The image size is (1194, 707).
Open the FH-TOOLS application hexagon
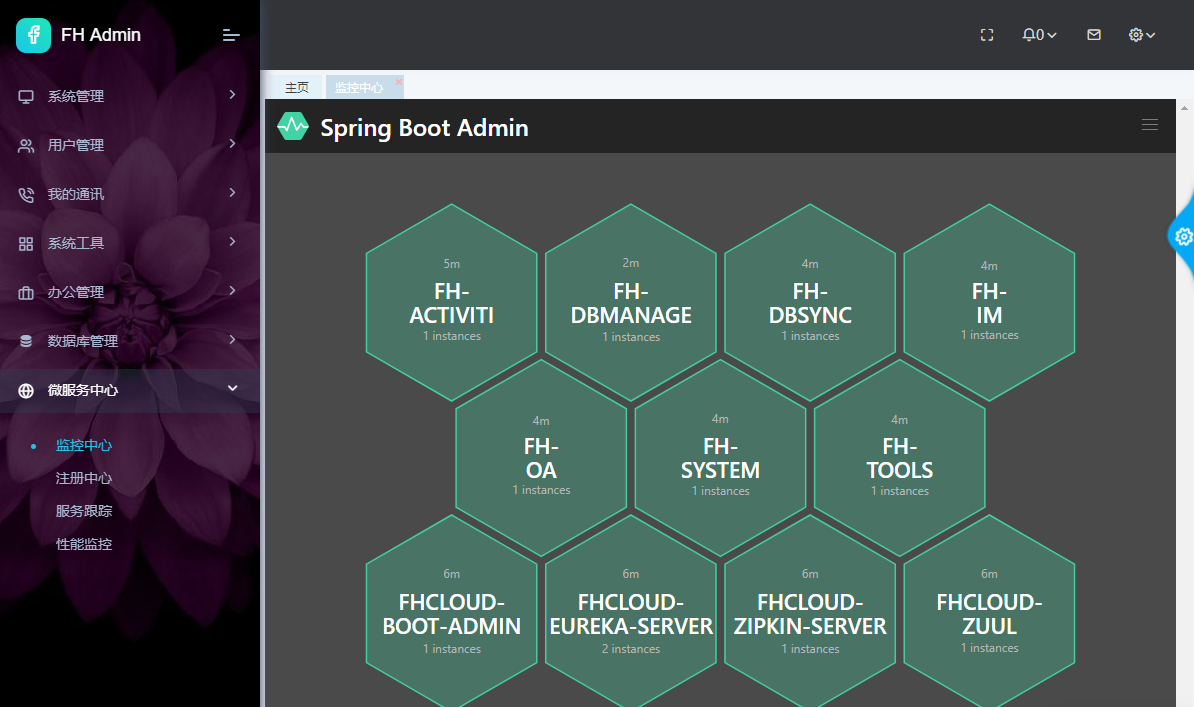pyautogui.click(x=900, y=458)
